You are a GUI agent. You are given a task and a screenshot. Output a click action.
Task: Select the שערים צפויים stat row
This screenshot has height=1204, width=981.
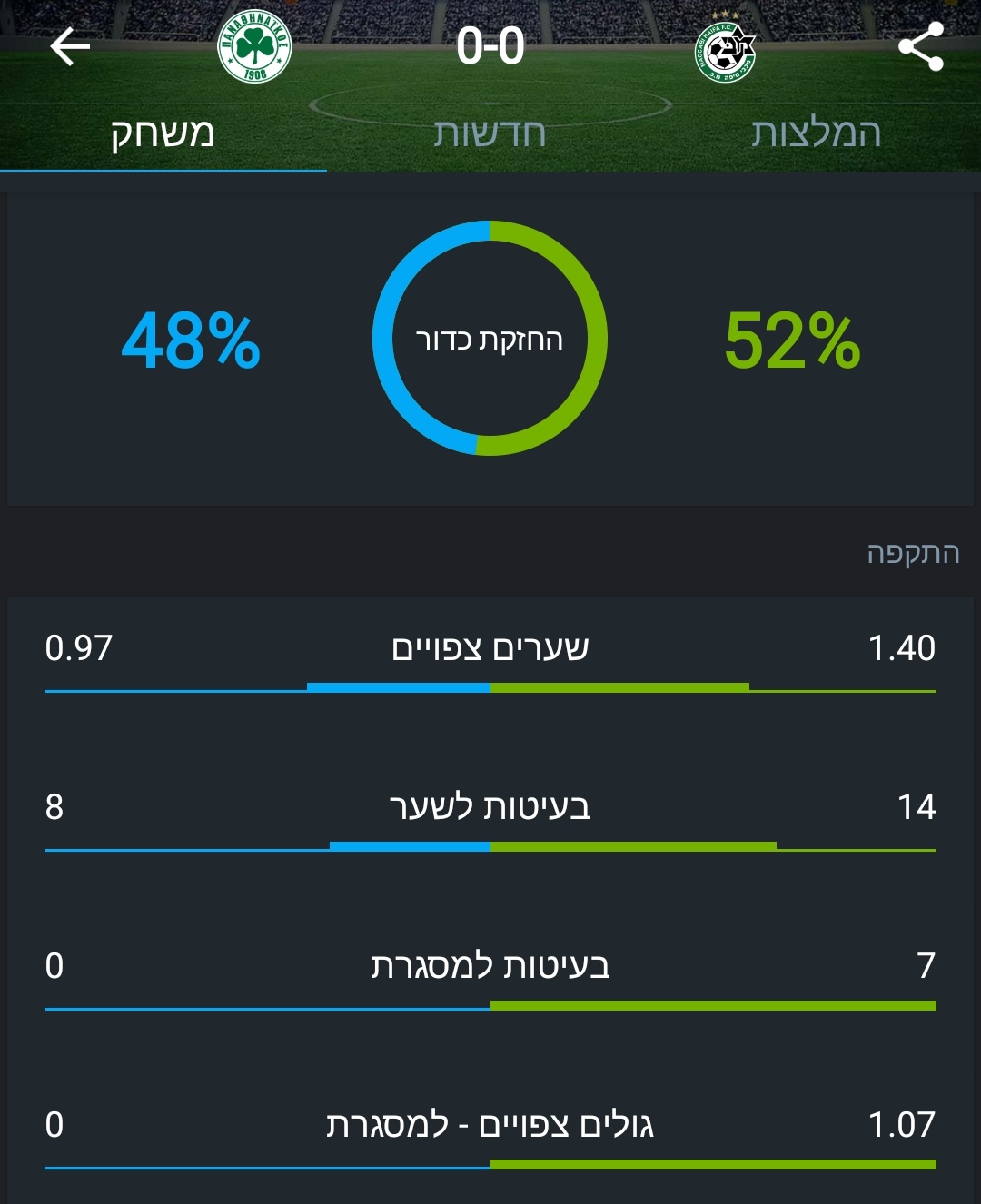coord(490,648)
